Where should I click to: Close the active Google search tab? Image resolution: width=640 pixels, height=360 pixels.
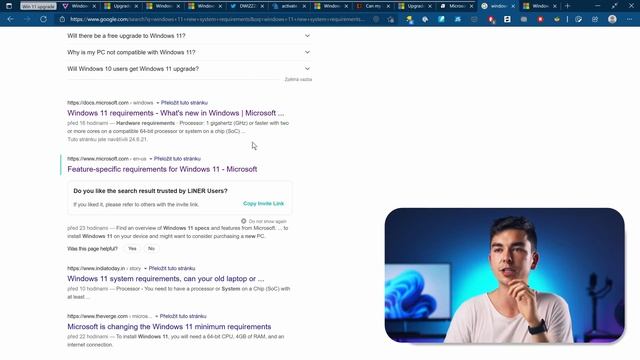(513, 6)
